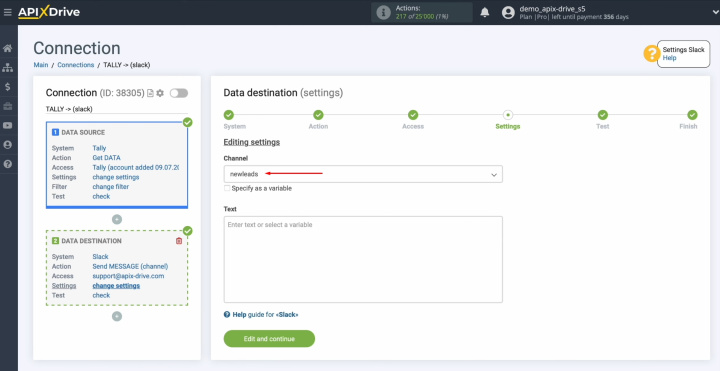Click the connection document copy icon
Screen dimensions: 720x371
[150, 93]
